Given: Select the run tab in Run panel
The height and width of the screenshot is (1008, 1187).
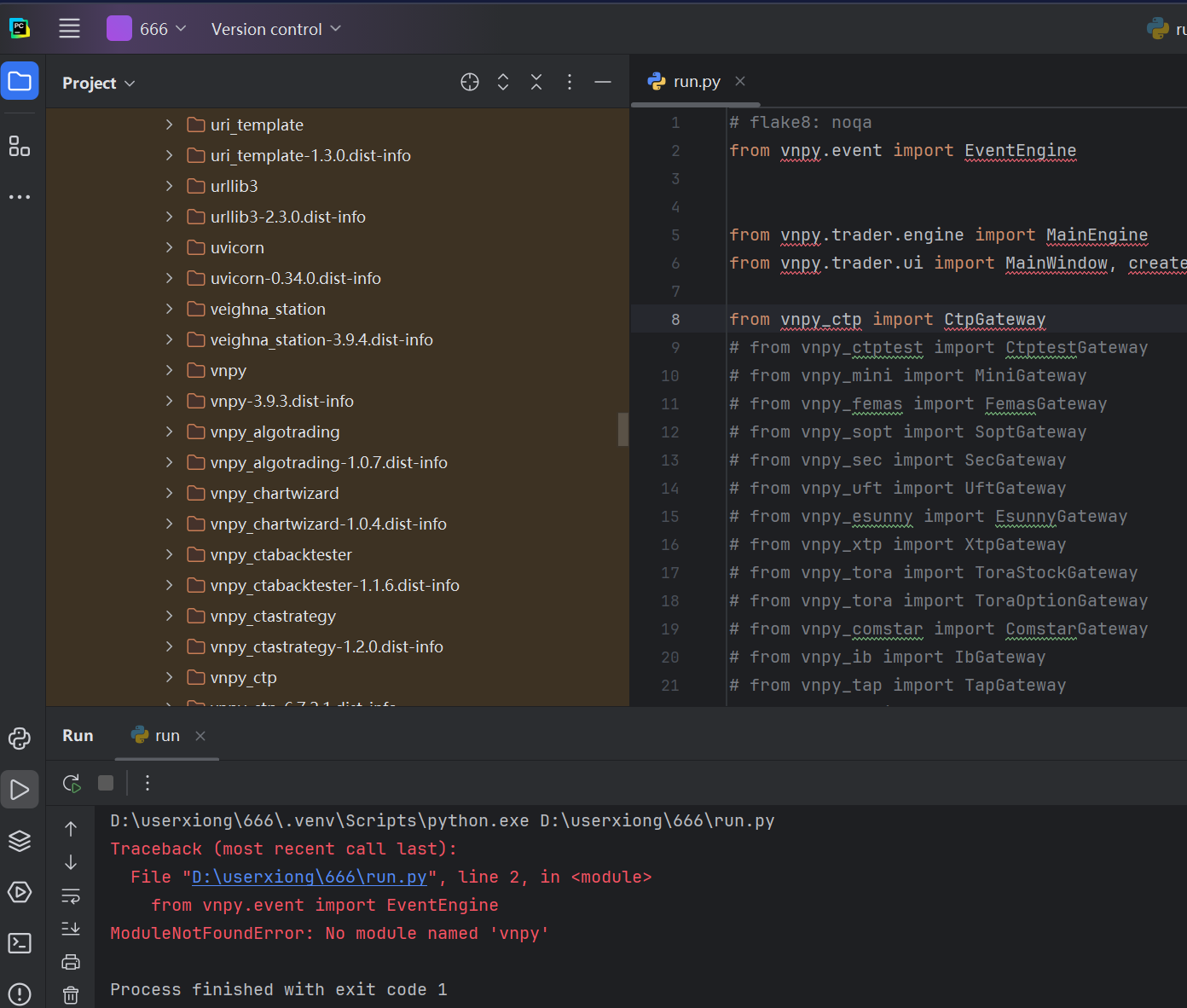Looking at the screenshot, I should tap(167, 735).
